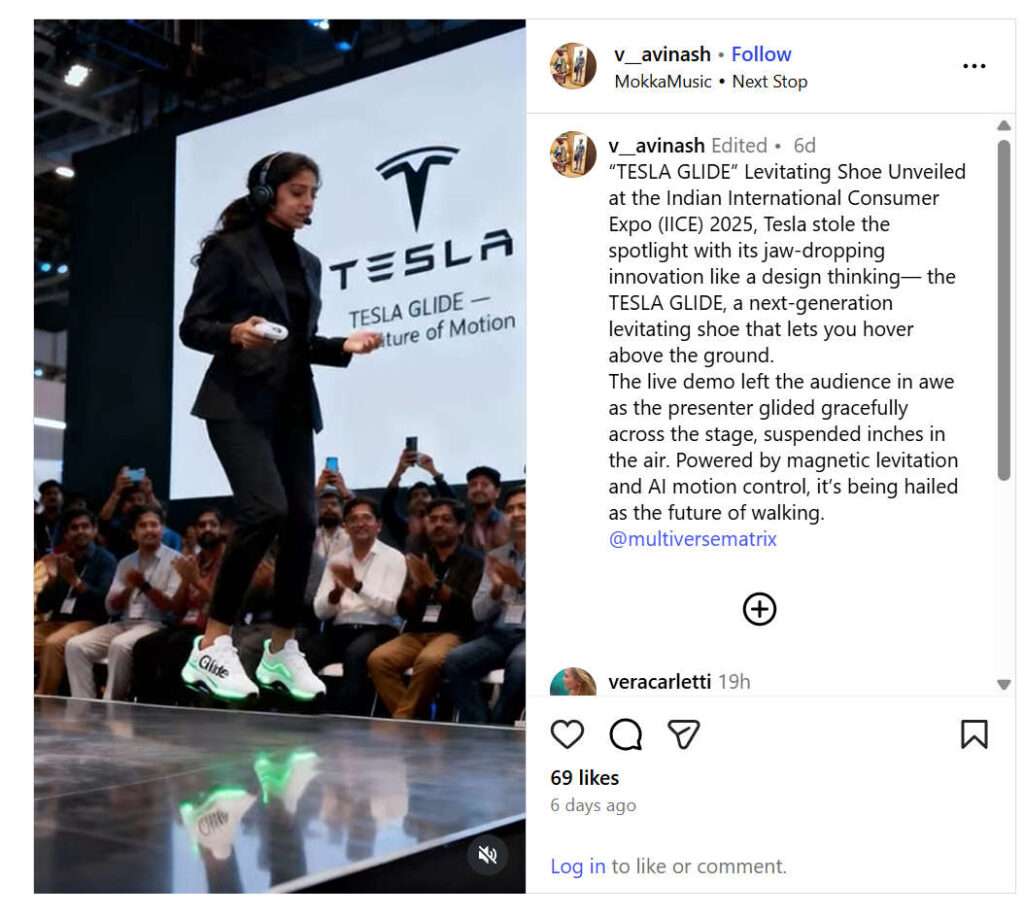Expand more comments with the plus control
The height and width of the screenshot is (917, 1024).
761,608
